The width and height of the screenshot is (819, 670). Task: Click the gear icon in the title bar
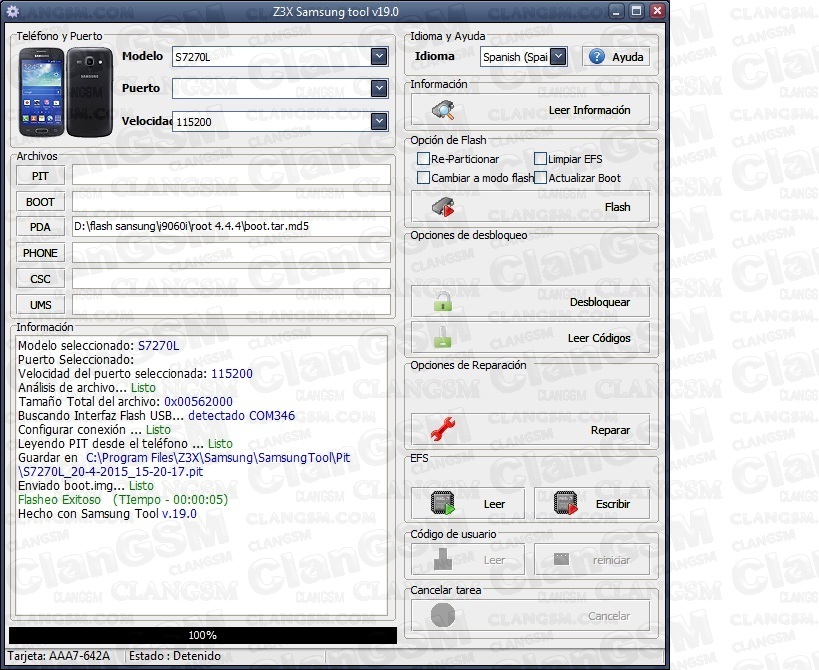pos(13,11)
